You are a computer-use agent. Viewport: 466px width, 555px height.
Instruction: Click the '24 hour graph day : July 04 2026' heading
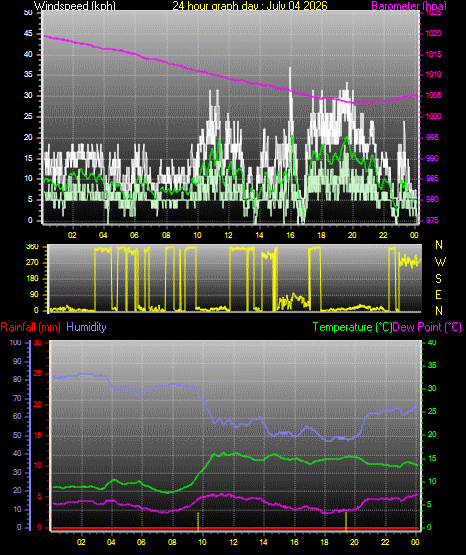[250, 6]
